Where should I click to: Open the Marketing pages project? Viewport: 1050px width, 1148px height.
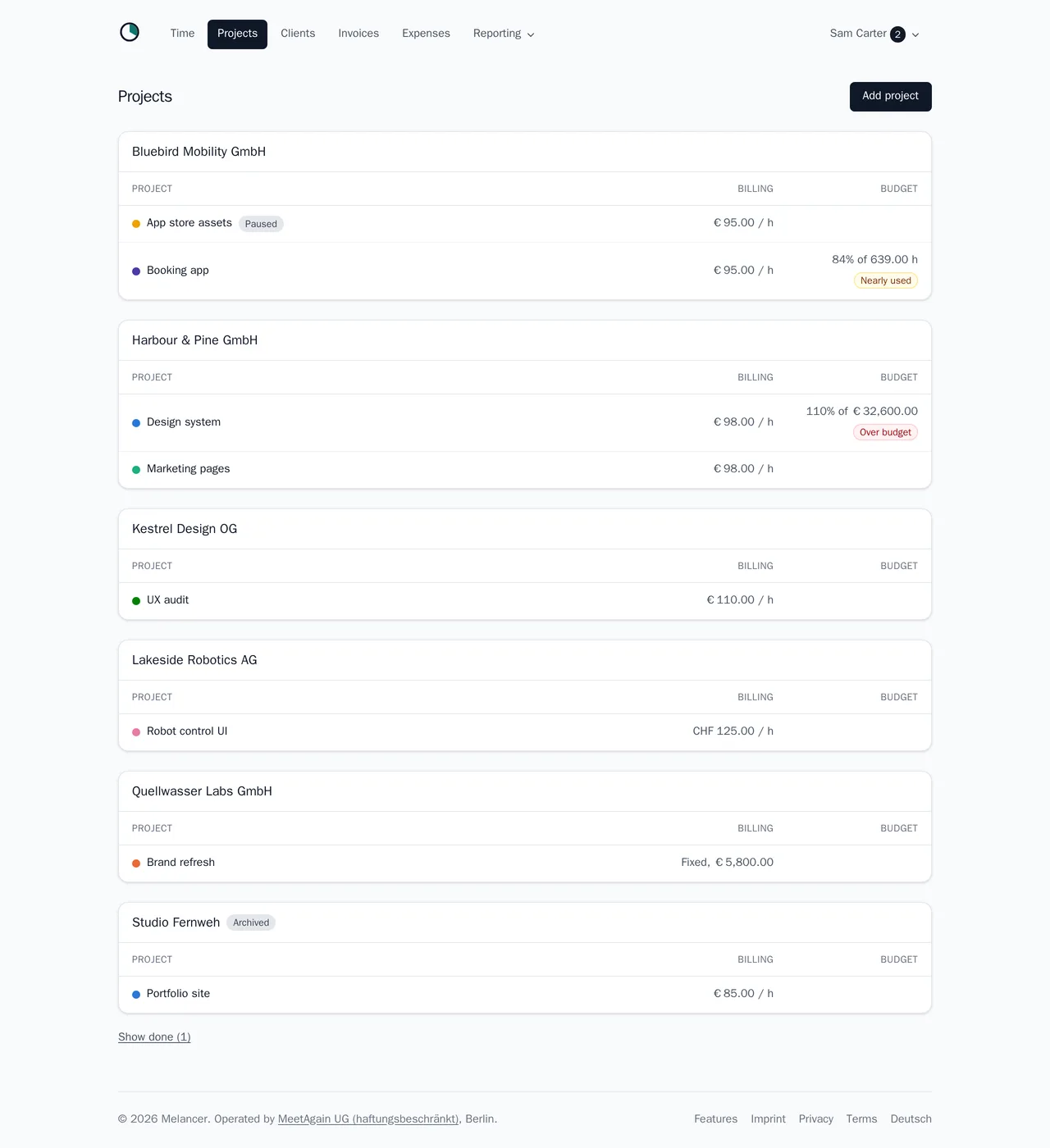point(188,469)
